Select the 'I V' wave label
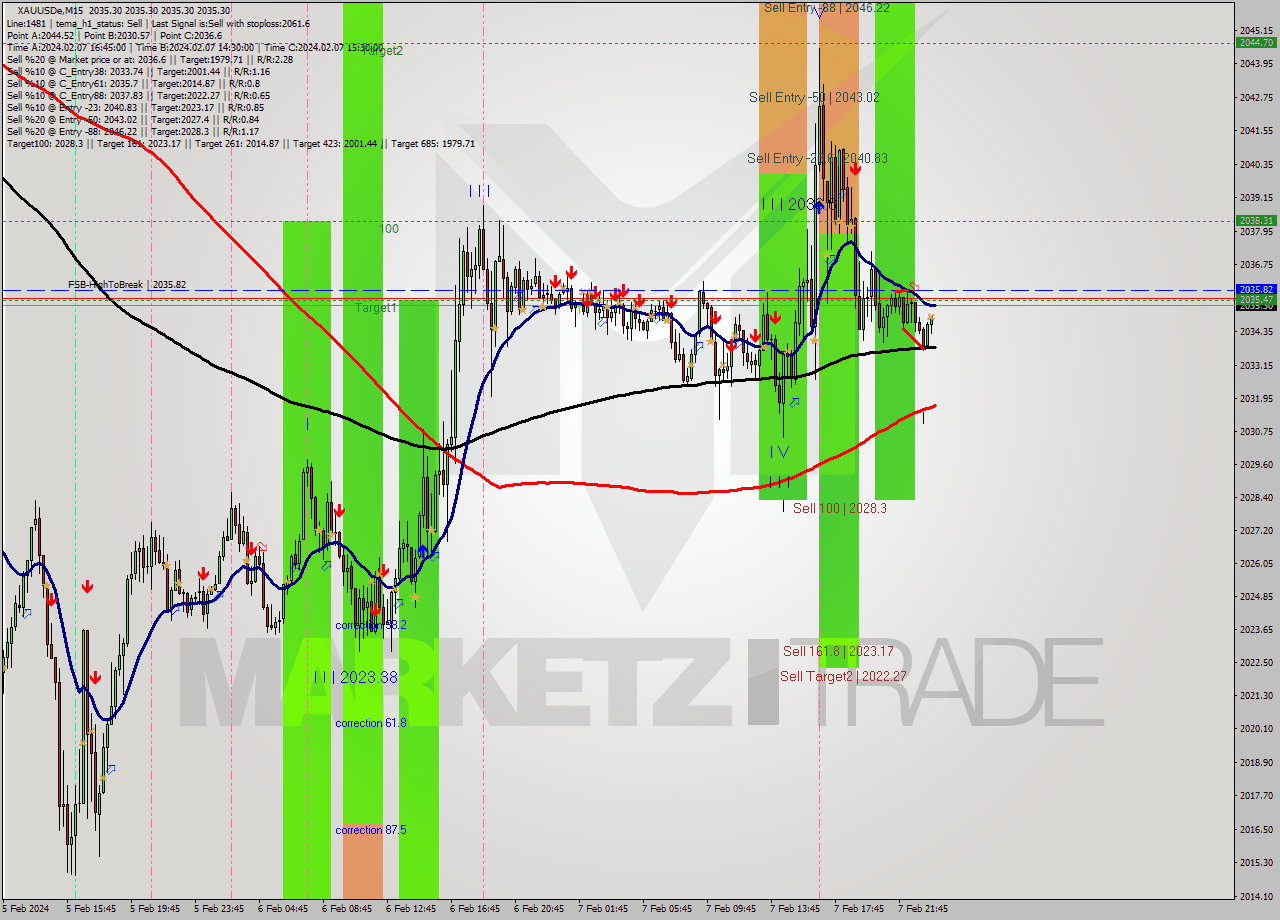This screenshot has width=1280, height=920. point(779,452)
